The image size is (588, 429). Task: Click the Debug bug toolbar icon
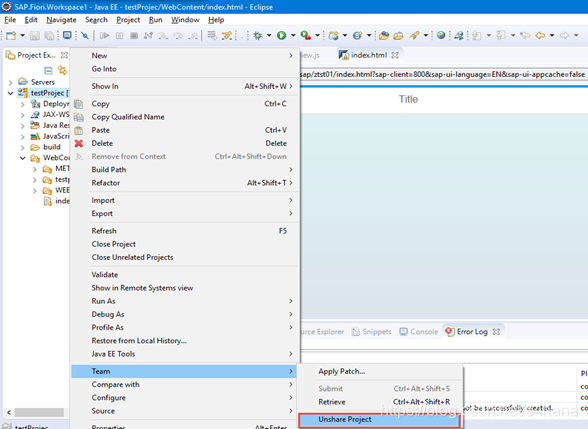(x=258, y=36)
